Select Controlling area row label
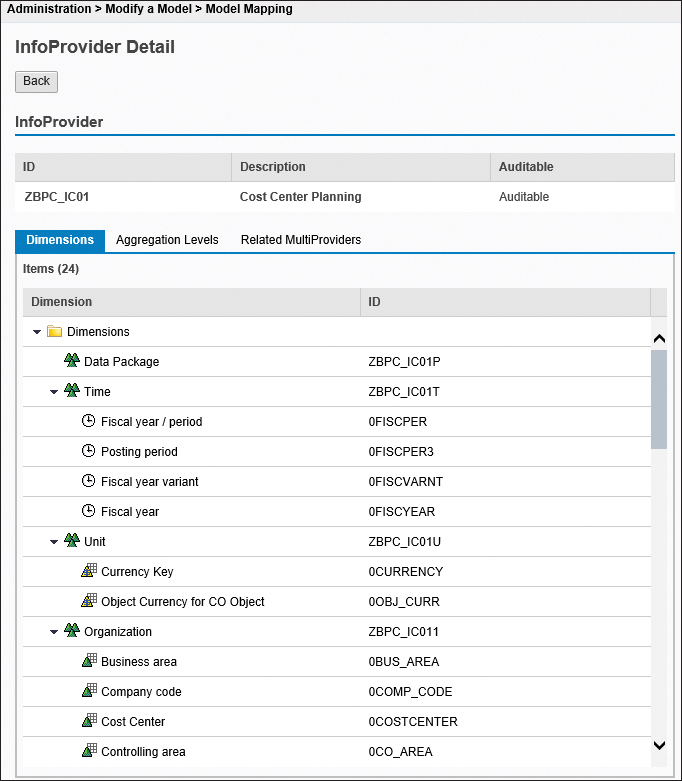Screen dimensions: 682x781 pyautogui.click(x=143, y=752)
